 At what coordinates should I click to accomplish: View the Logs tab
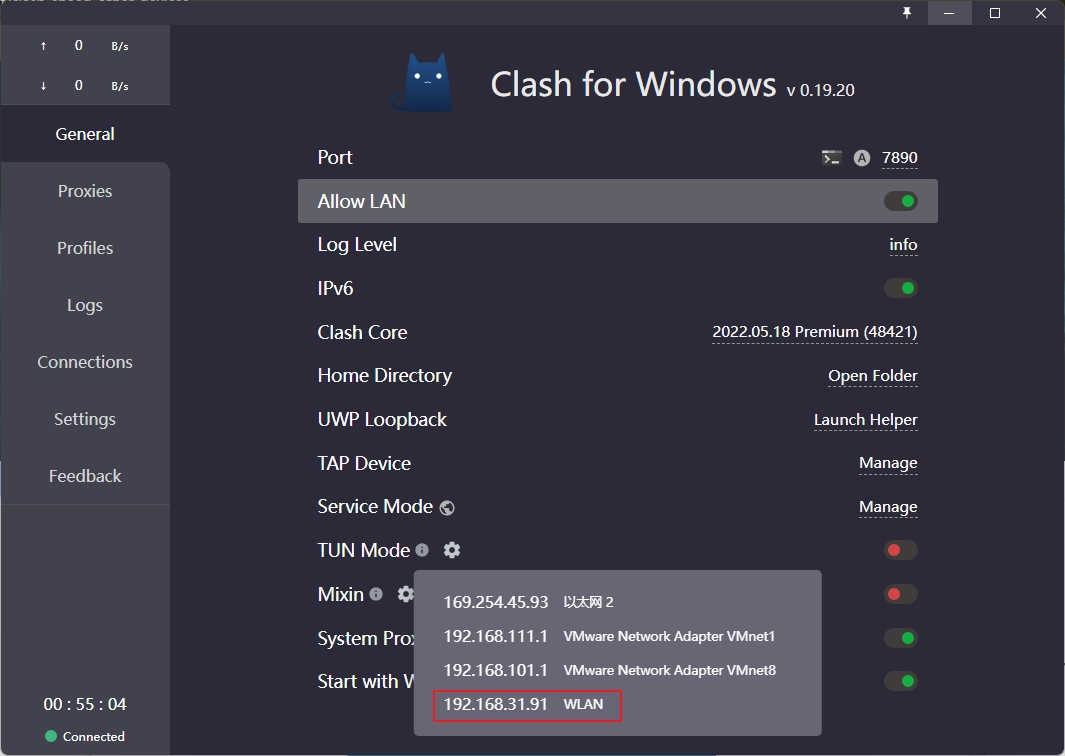85,305
